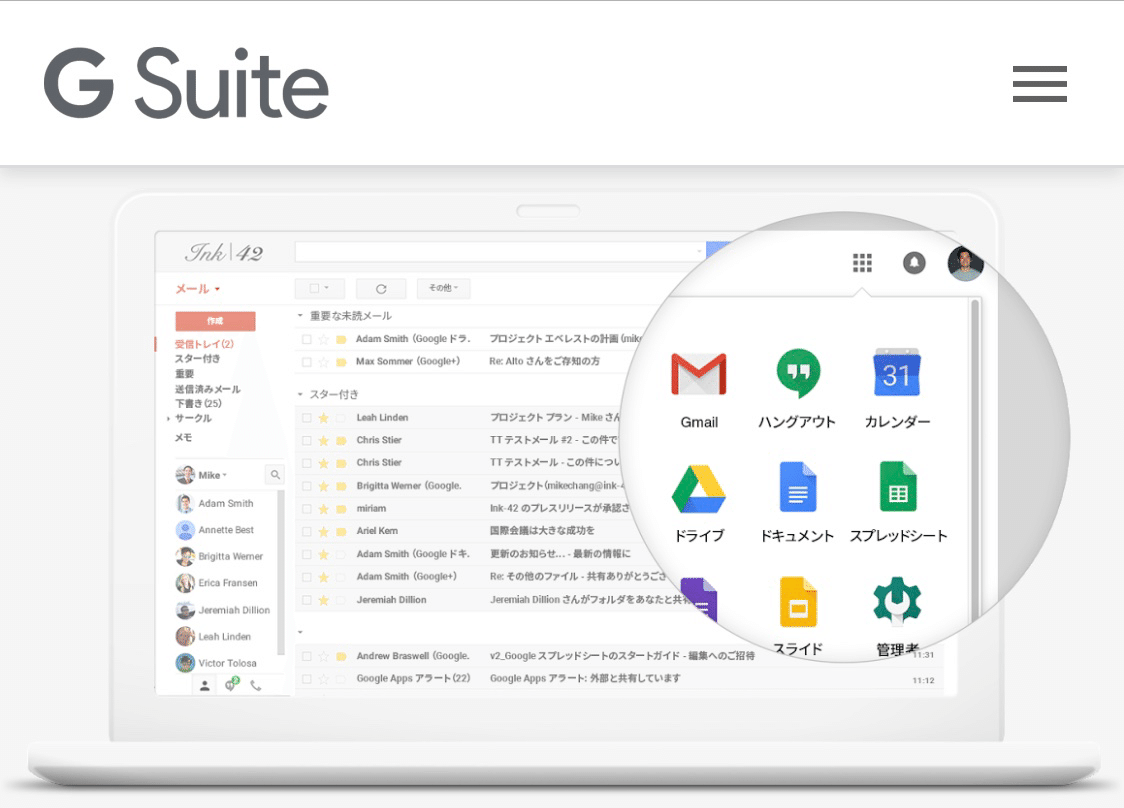Select 受信トレイ (2) folder
Image resolution: width=1124 pixels, height=808 pixels.
(204, 344)
